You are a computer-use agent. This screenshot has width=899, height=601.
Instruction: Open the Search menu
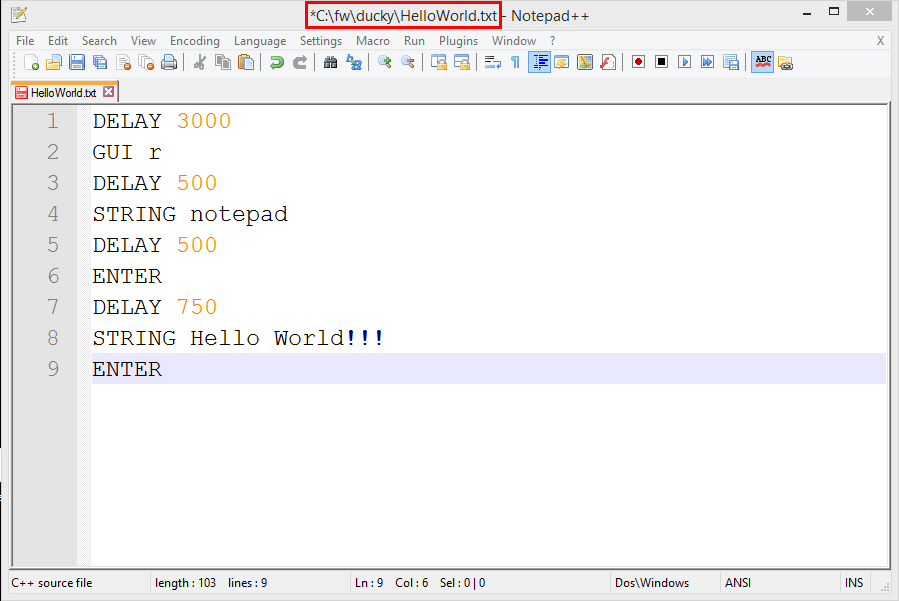click(x=99, y=41)
